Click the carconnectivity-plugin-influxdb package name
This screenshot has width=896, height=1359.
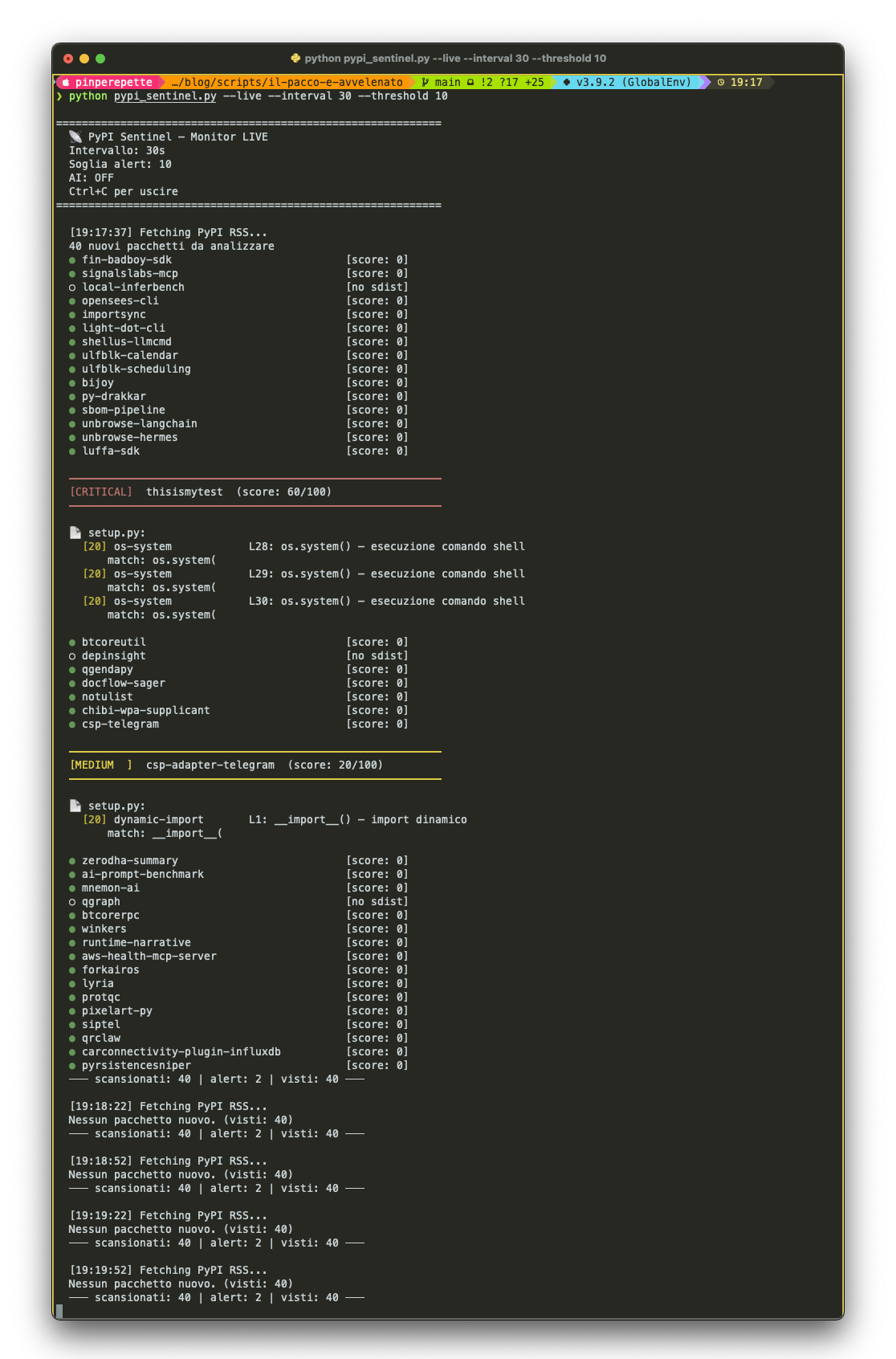tap(181, 1051)
